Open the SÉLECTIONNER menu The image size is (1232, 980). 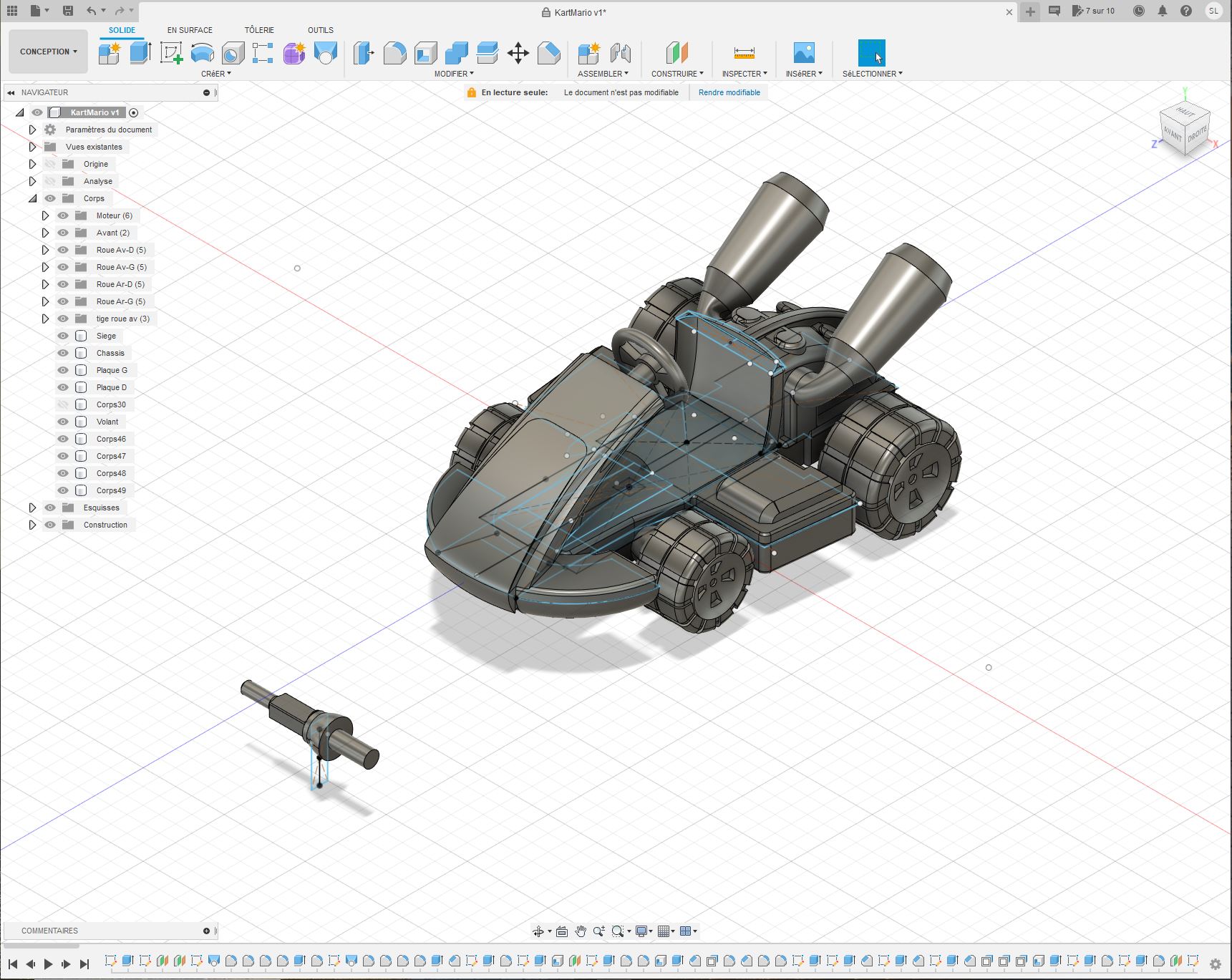872,74
